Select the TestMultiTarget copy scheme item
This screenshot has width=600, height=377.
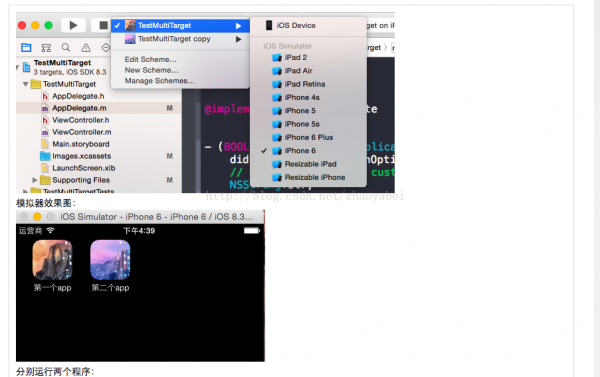180,39
